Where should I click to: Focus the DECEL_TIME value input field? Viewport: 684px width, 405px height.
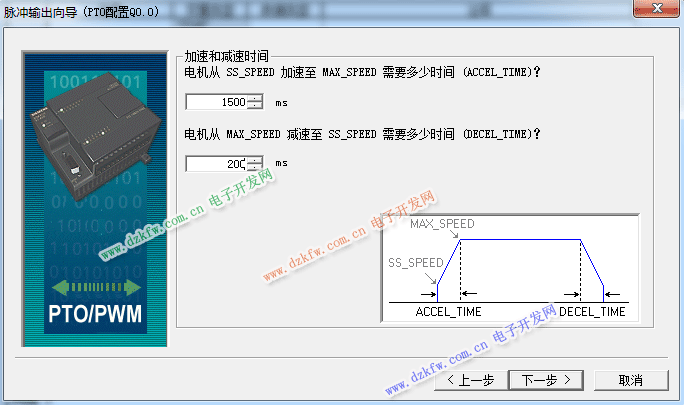217,163
